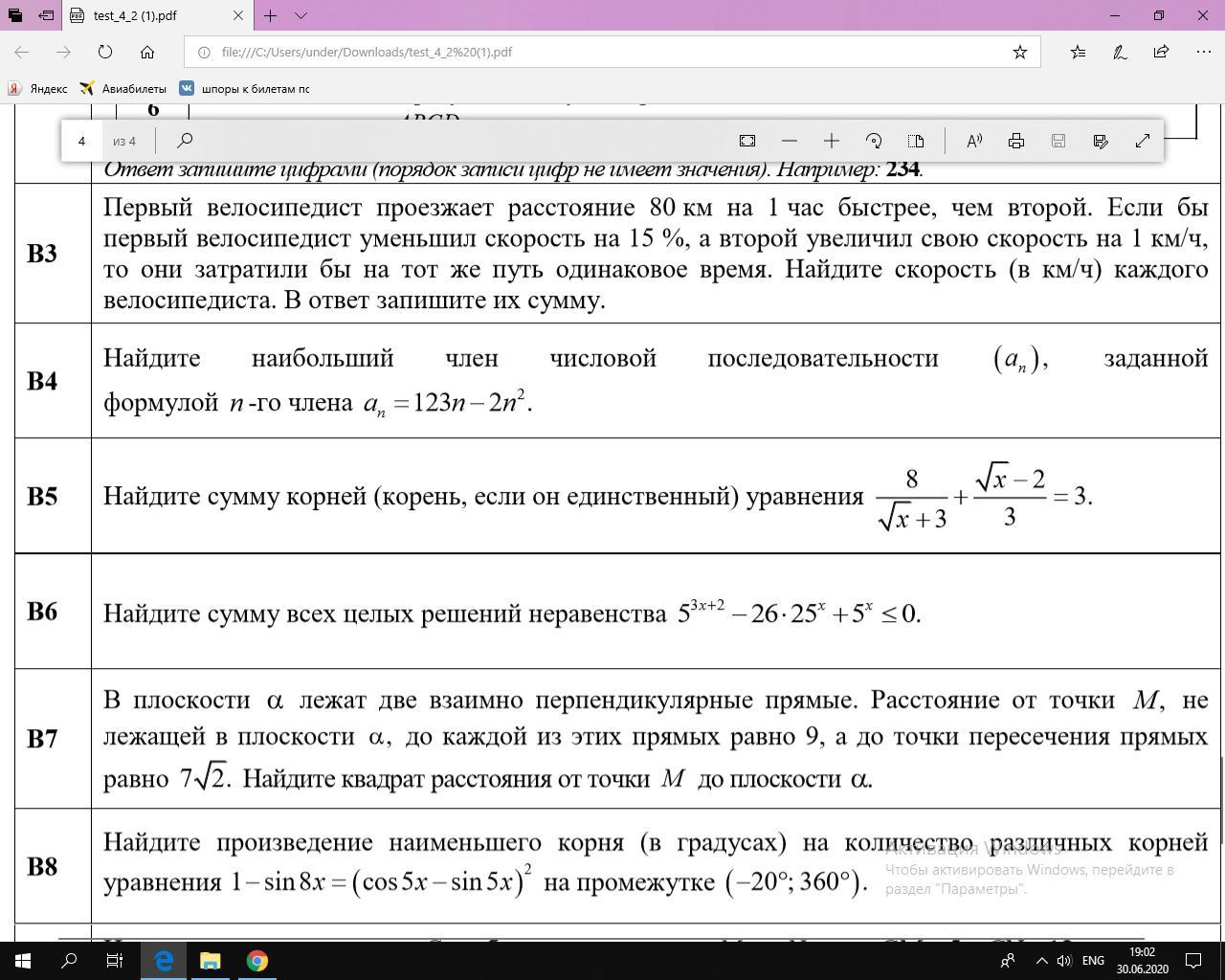Open the Яндекс bookmark
The height and width of the screenshot is (980, 1225).
pos(38,88)
